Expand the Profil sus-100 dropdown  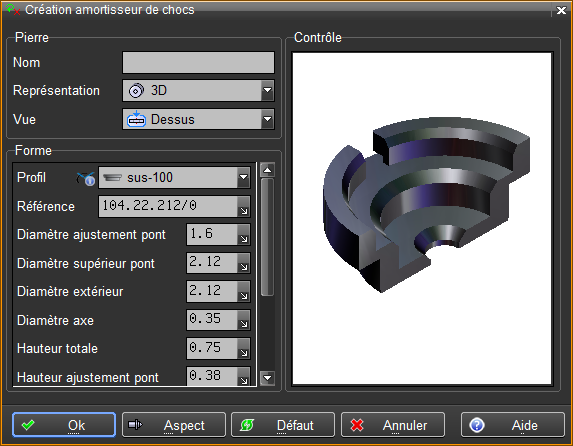pyautogui.click(x=243, y=178)
